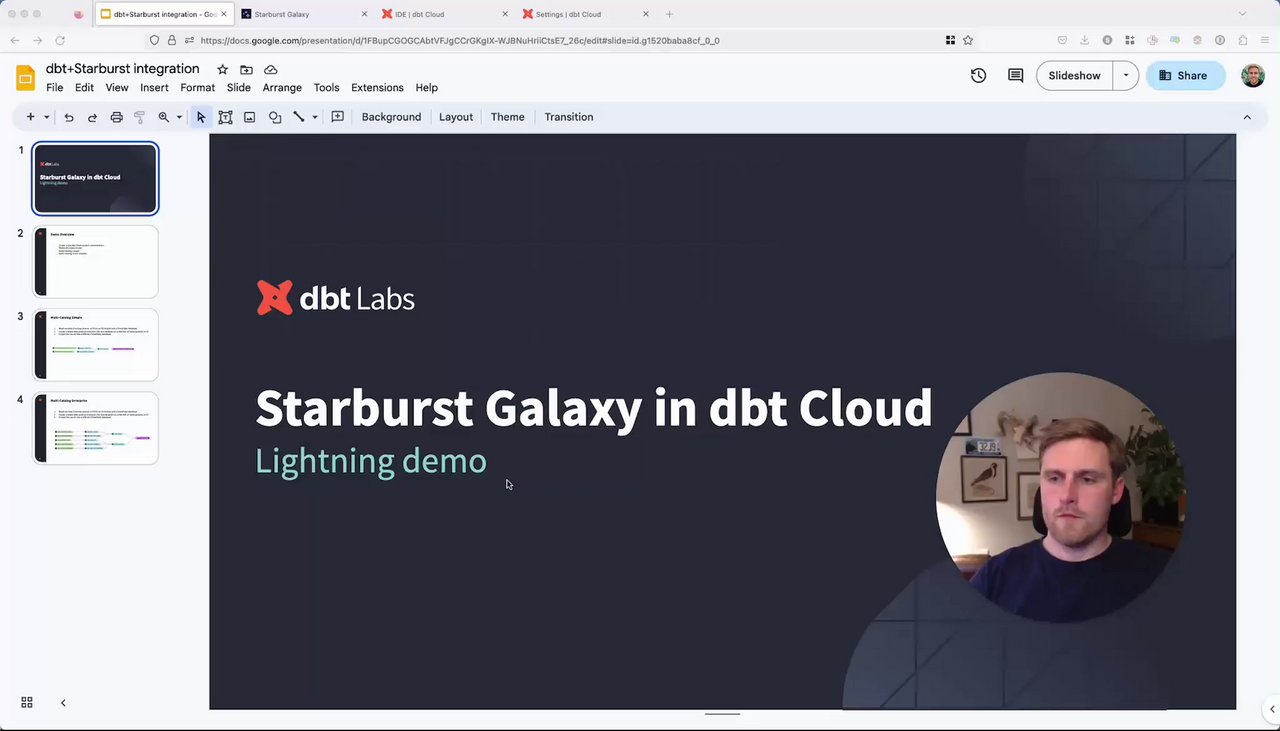
Task: Click the Starburst Galaxy in dbt Cloud slide title
Action: click(593, 408)
